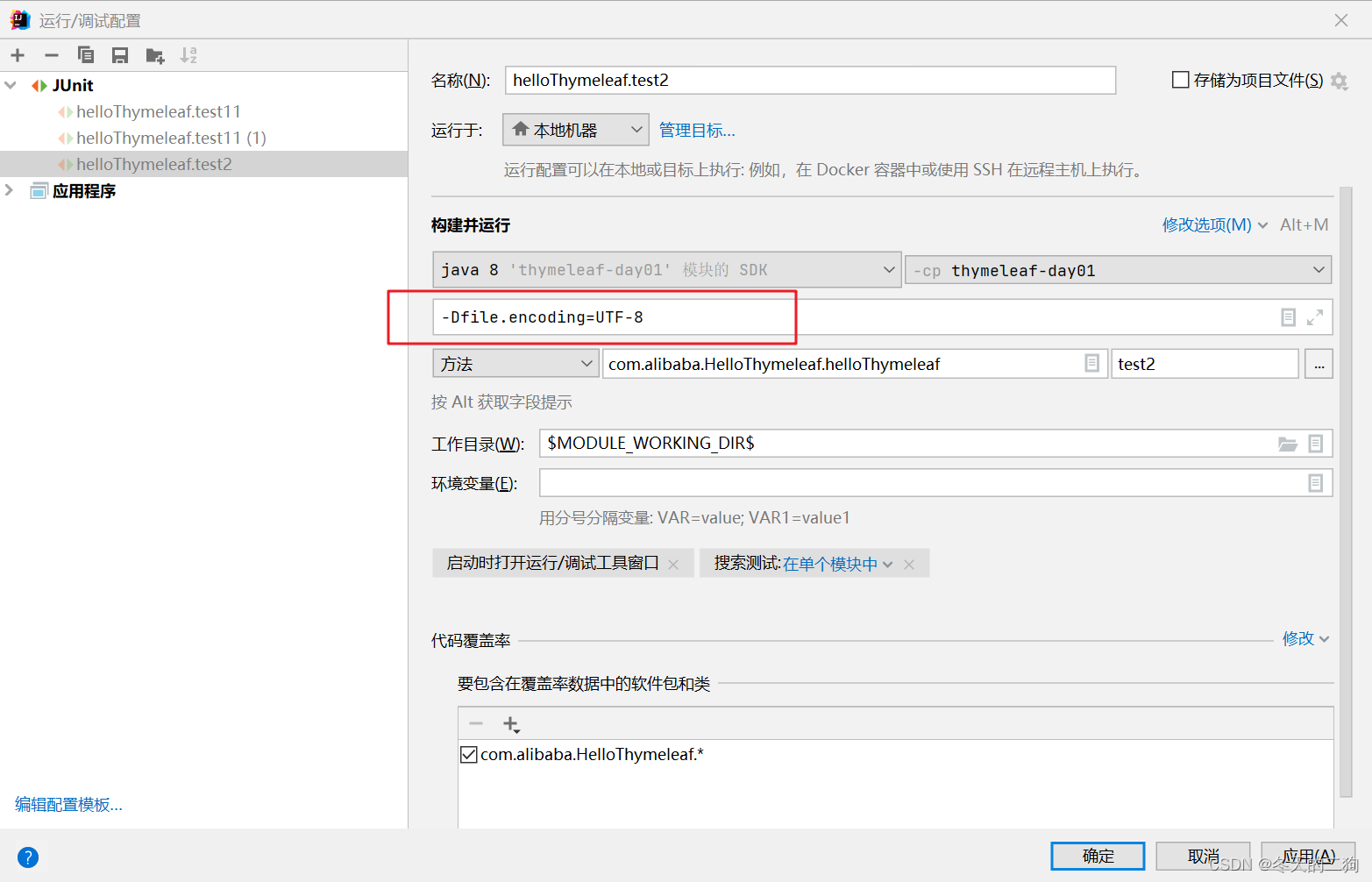This screenshot has width=1372, height=882.
Task: Click the 管理目标 link
Action: [697, 129]
